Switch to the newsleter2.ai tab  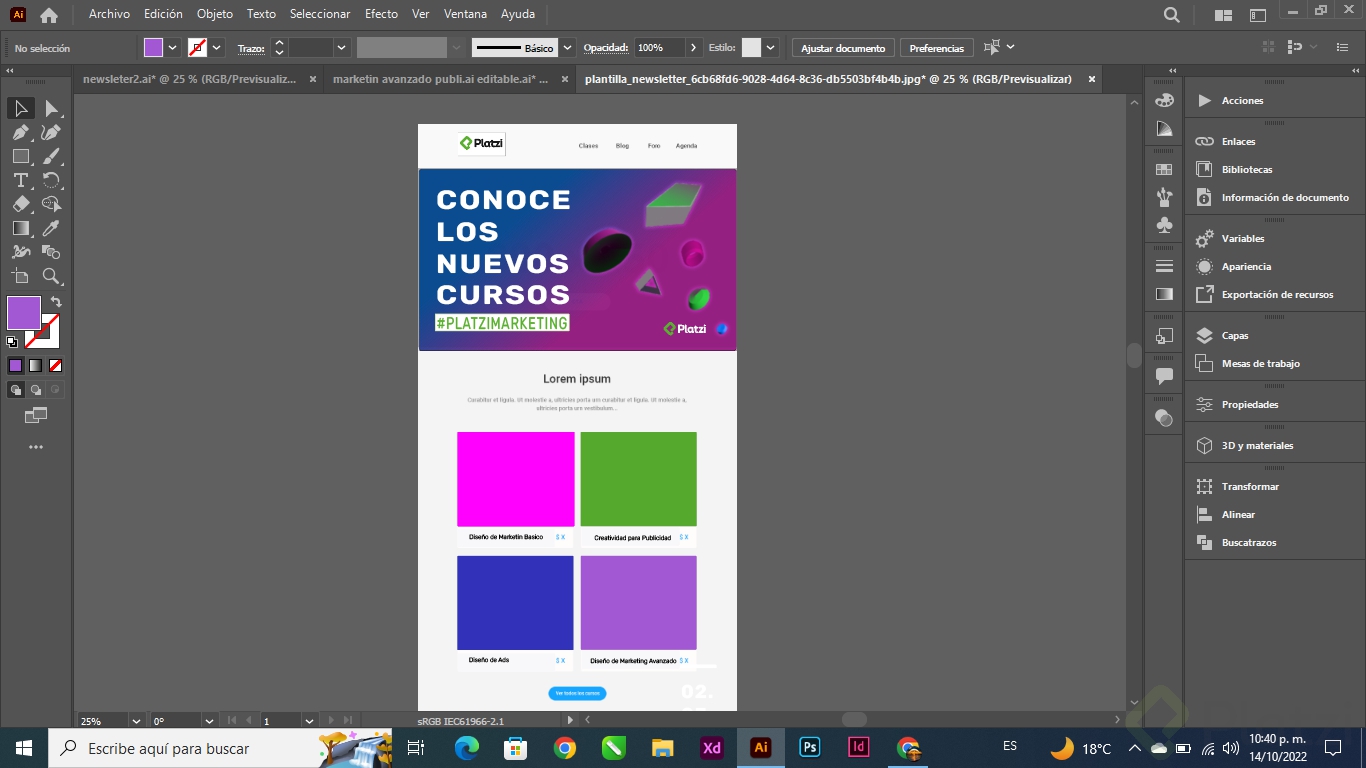point(189,79)
